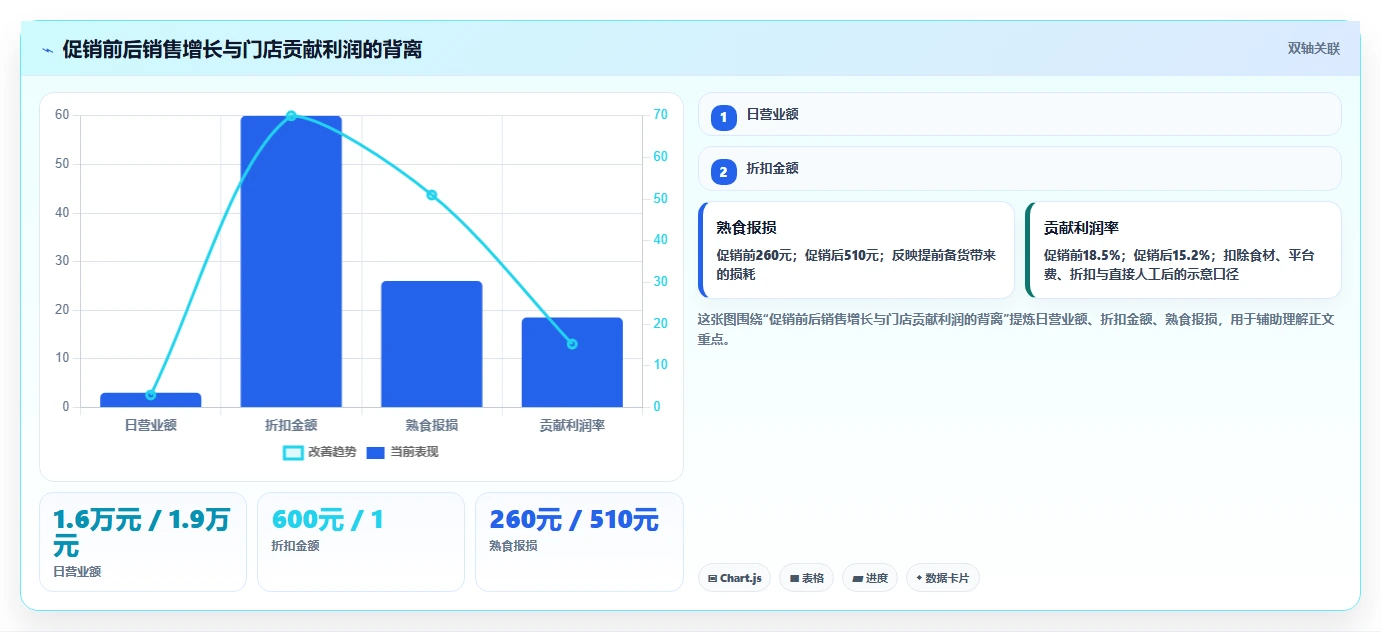Toggle the 改善趋势 legend swatch

pos(293,453)
